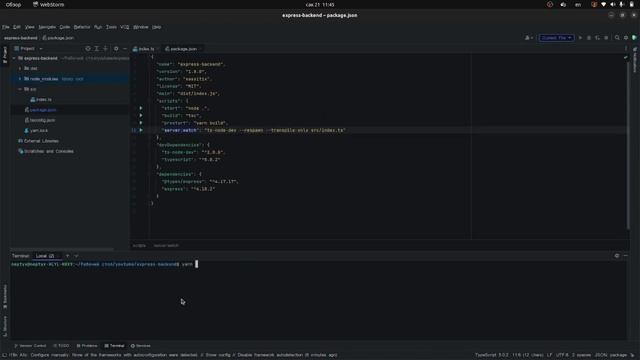Open the Version Control tool window
The width and height of the screenshot is (640, 360).
31,346
